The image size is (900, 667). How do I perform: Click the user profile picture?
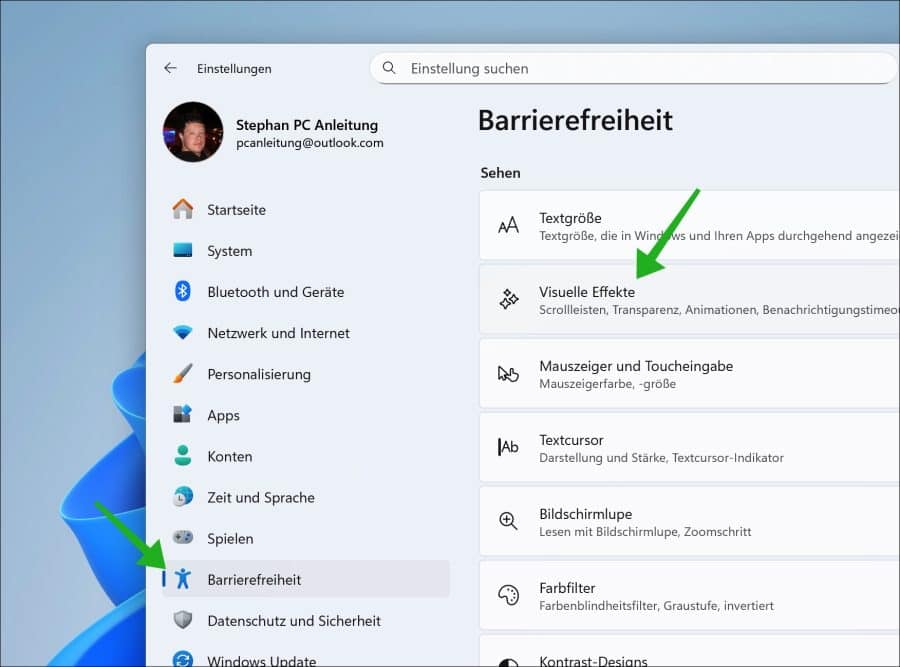(x=193, y=132)
